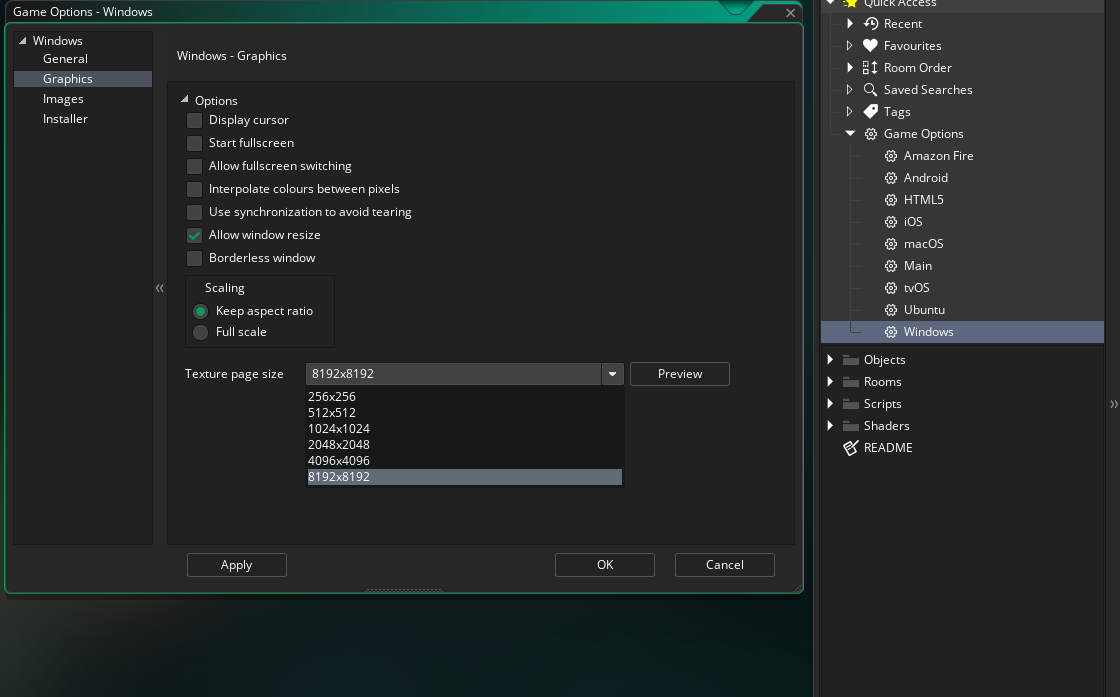Click the Shaders folder icon
1120x697 pixels.
click(x=850, y=426)
